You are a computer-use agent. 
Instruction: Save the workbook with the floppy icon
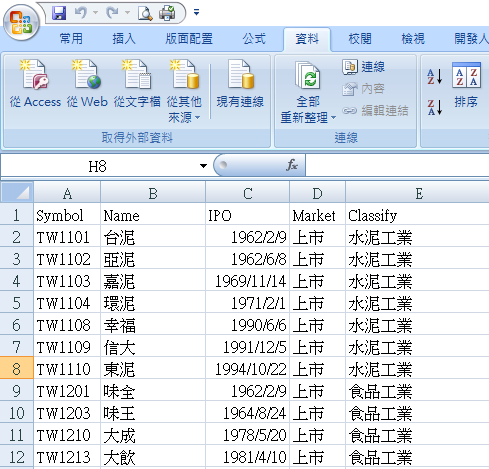59,13
